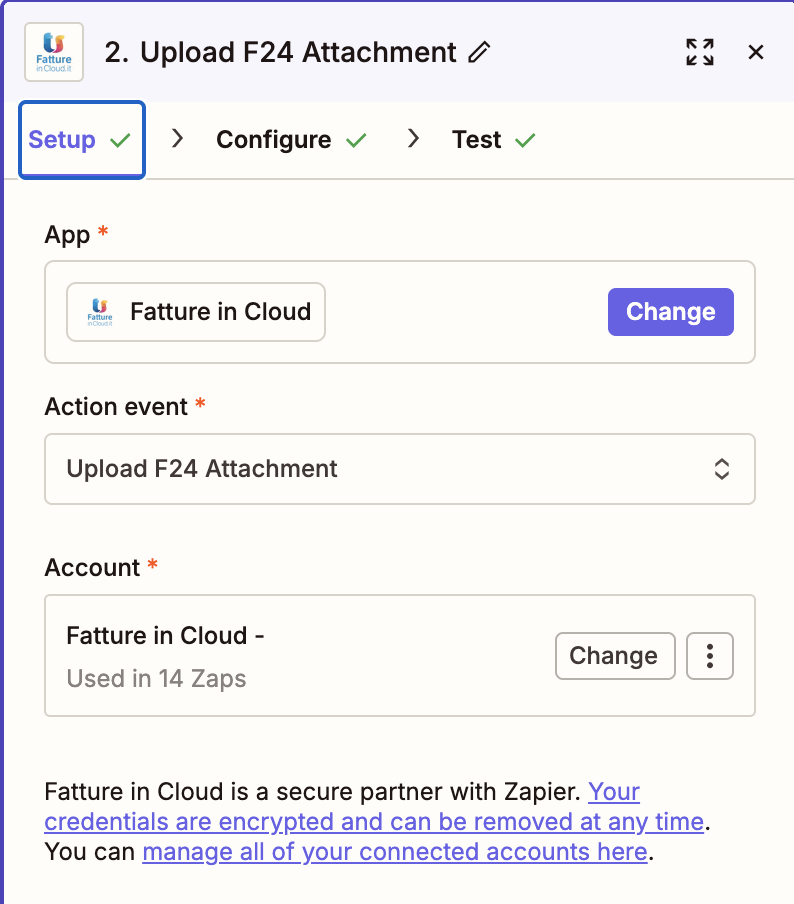Screen dimensions: 794x904
Task: Click the Fatture in Cloud app selection field
Action: 195,311
